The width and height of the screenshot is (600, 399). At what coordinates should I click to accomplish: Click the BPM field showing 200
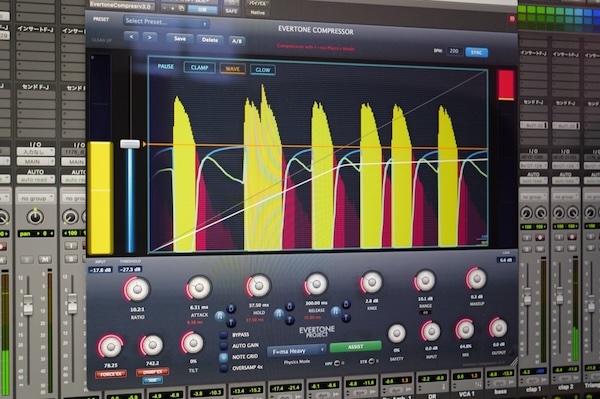[x=454, y=51]
